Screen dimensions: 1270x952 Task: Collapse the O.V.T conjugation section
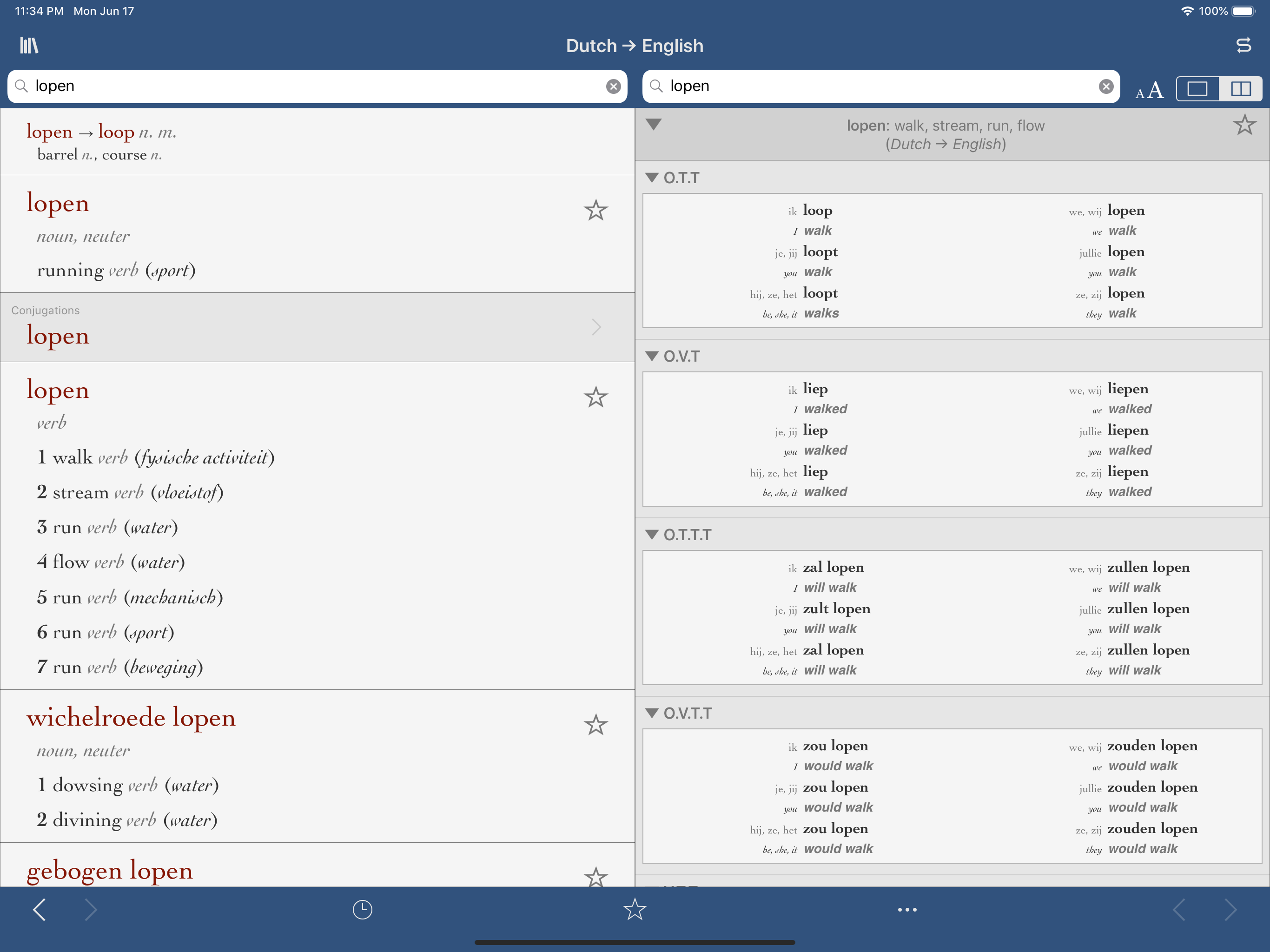(652, 356)
